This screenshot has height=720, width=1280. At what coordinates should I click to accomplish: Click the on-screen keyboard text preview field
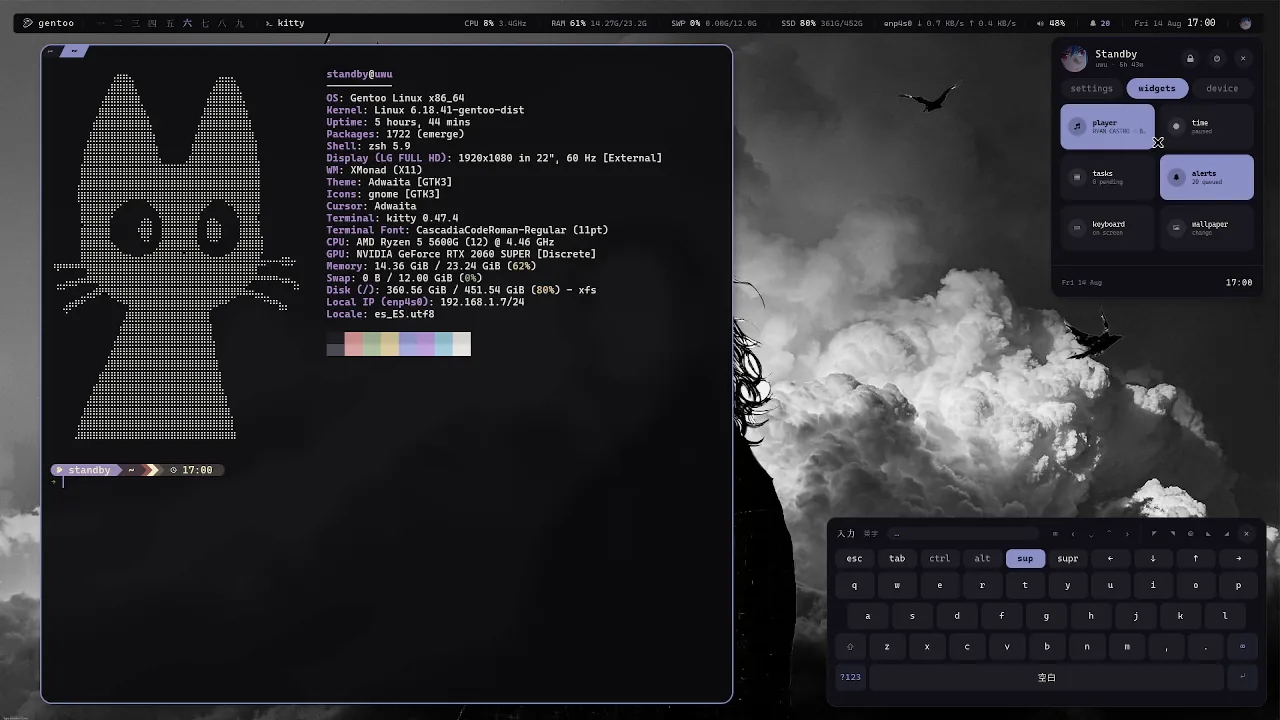click(964, 534)
